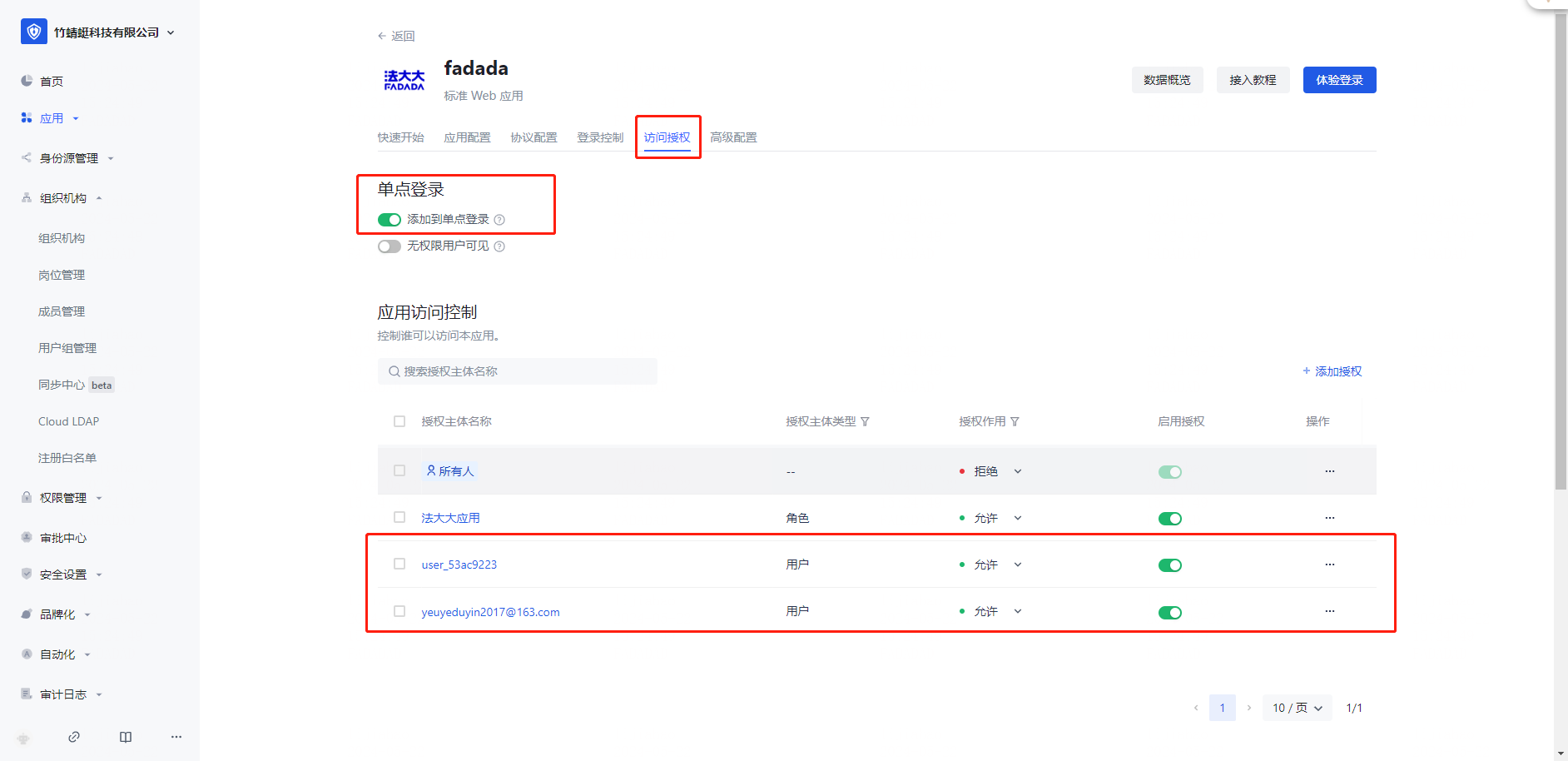This screenshot has height=761, width=1568.
Task: Open more actions for yeuyeduyin2017@163.com row
Action: click(1330, 611)
